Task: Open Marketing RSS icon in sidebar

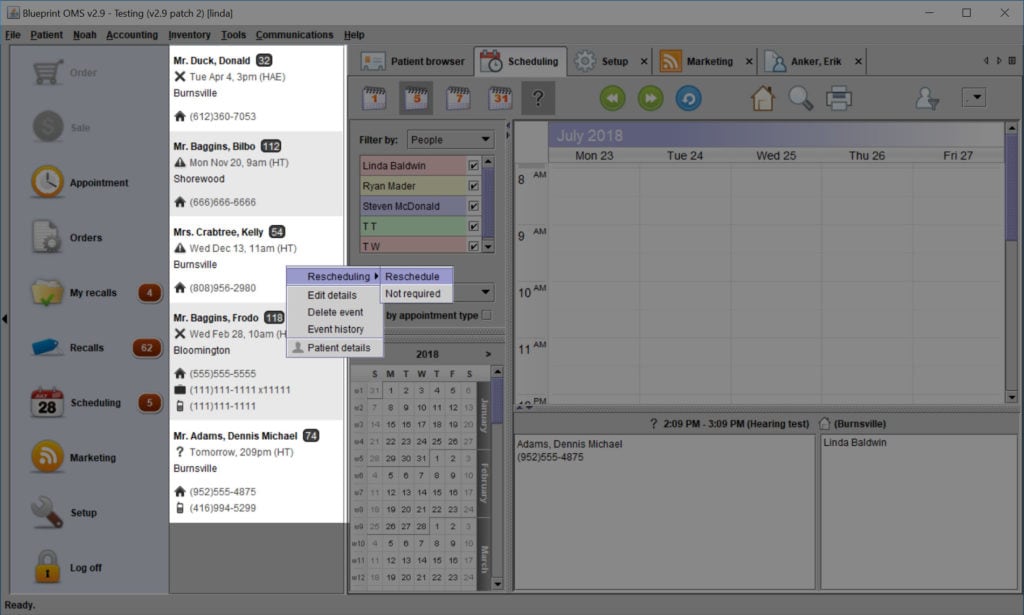Action: pos(48,457)
